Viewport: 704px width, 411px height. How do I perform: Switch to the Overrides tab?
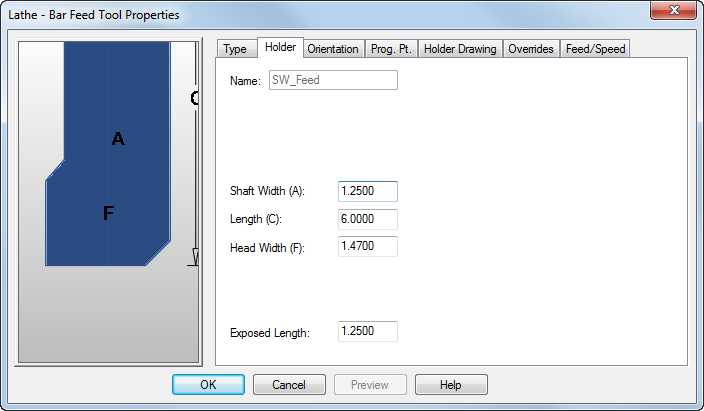(x=531, y=49)
